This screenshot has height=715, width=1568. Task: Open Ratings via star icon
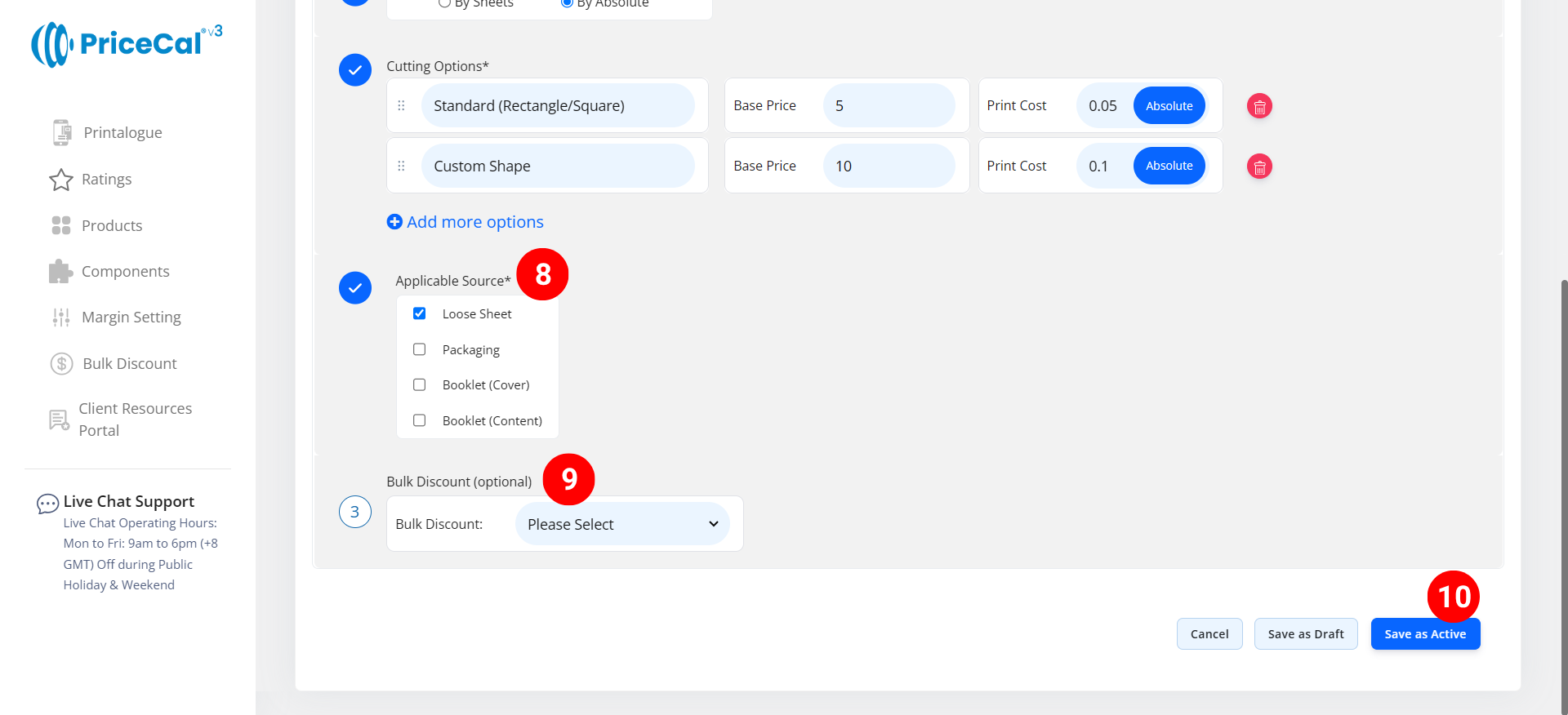[x=61, y=180]
